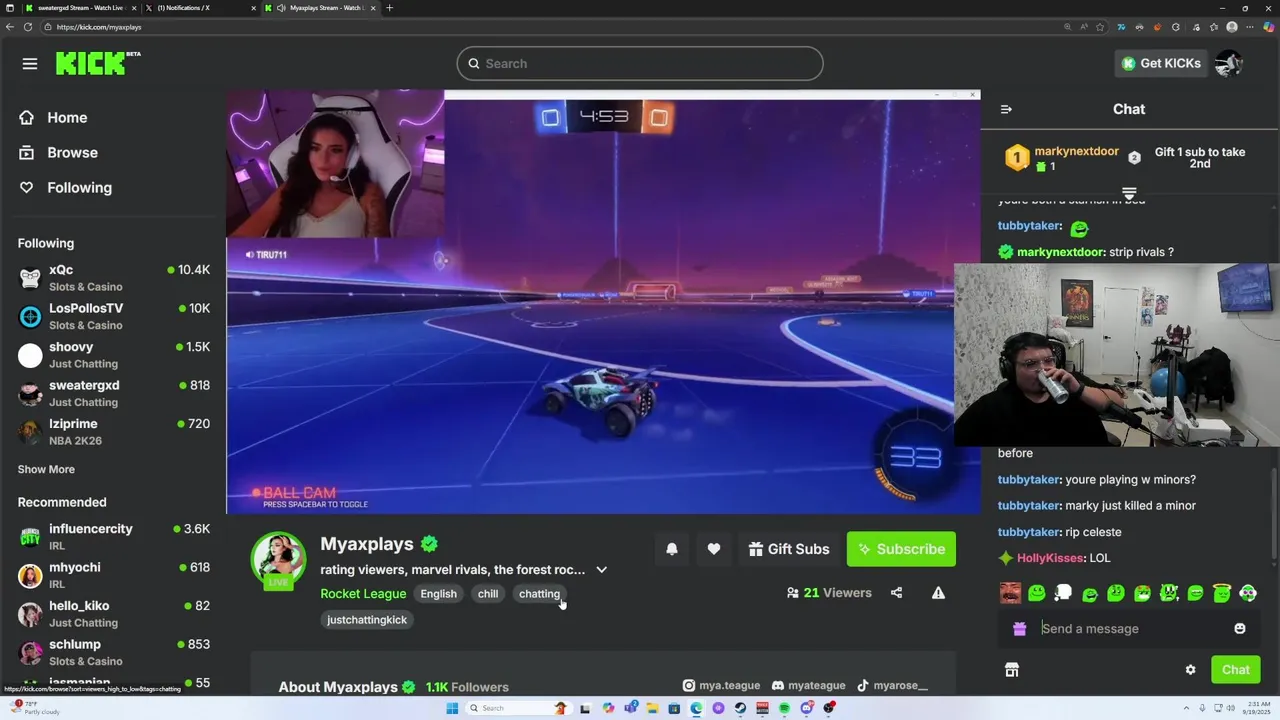Open mya.teague Instagram link
The height and width of the screenshot is (720, 1280).
coord(721,686)
